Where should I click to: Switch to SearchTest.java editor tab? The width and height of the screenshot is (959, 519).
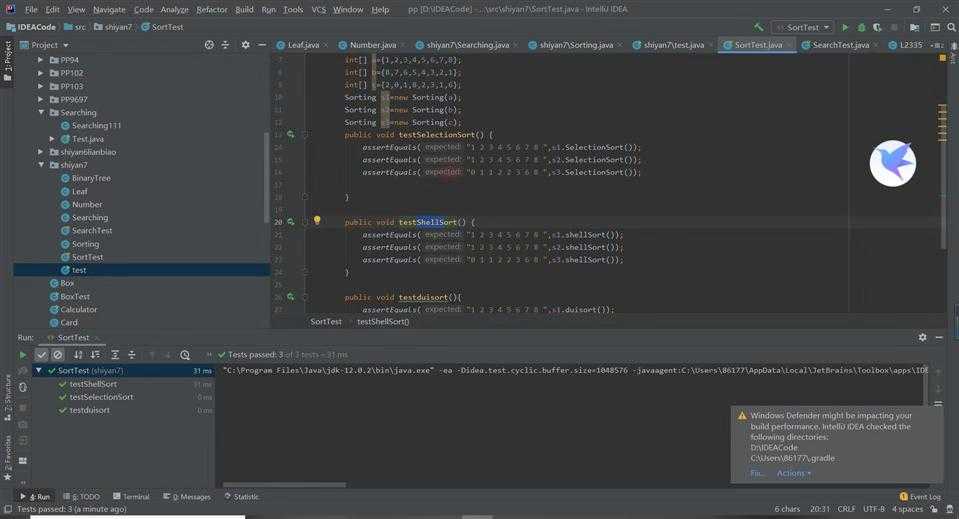(x=840, y=45)
